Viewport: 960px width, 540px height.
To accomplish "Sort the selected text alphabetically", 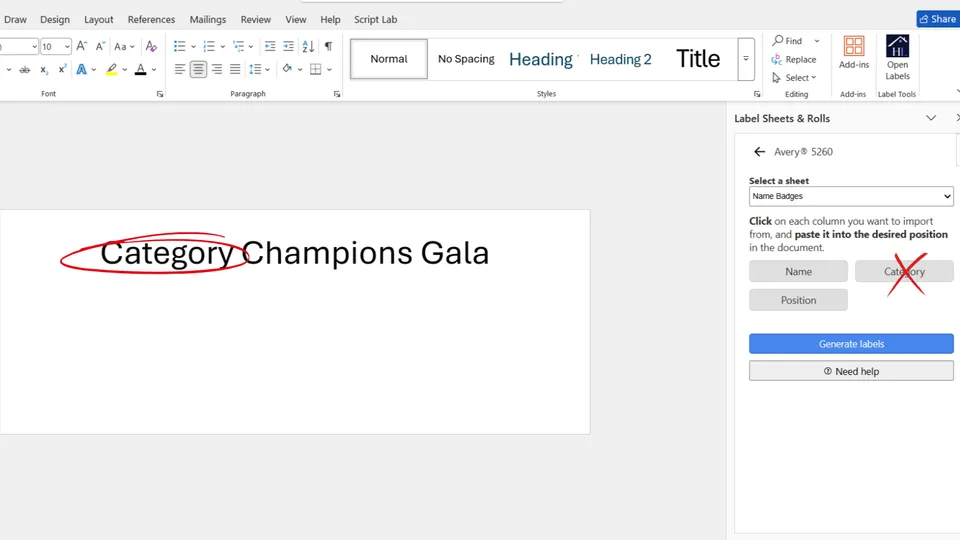I will (309, 46).
